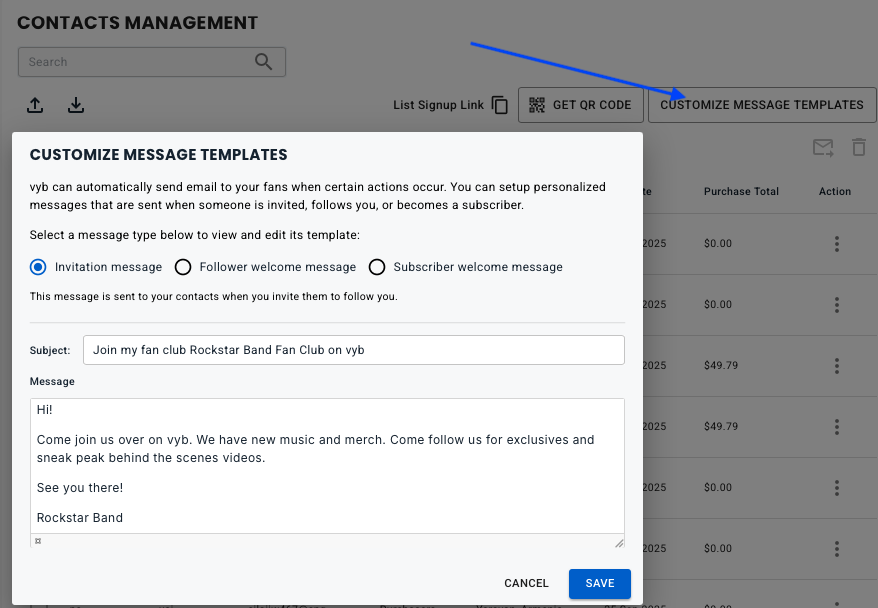The image size is (878, 608).
Task: Save the message template
Action: [x=599, y=583]
